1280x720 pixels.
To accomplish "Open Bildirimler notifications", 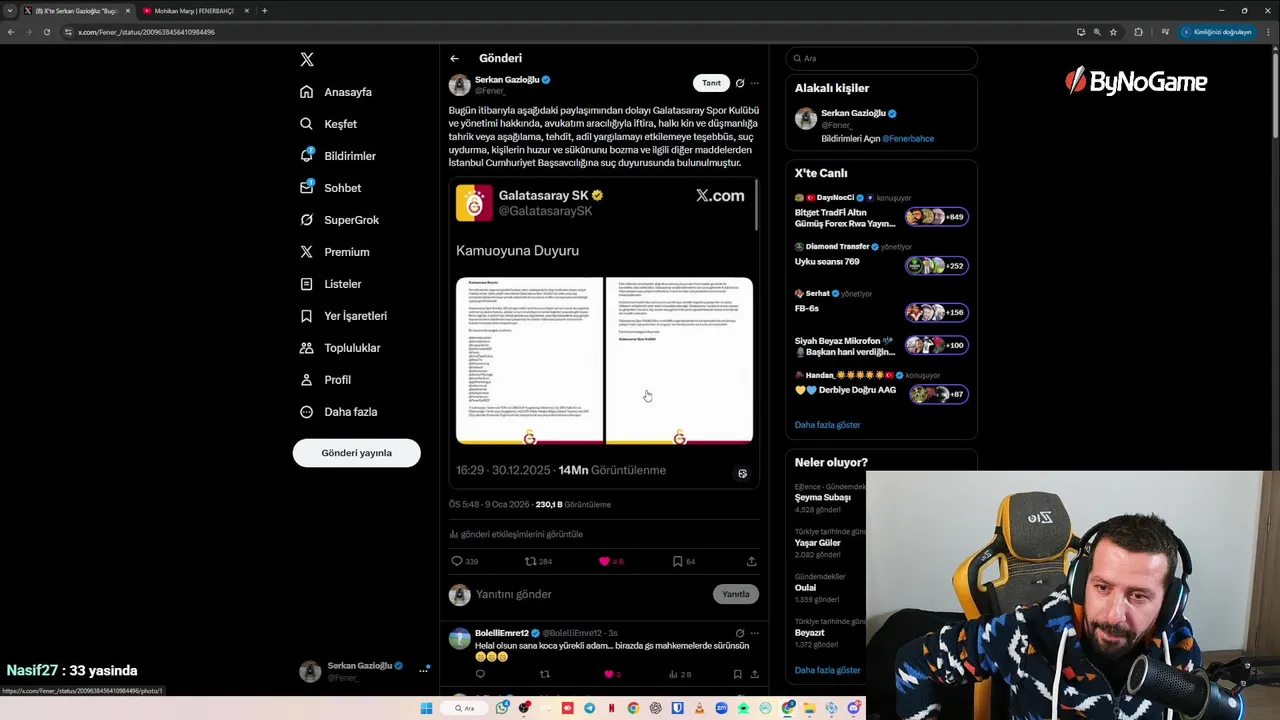I will click(338, 156).
